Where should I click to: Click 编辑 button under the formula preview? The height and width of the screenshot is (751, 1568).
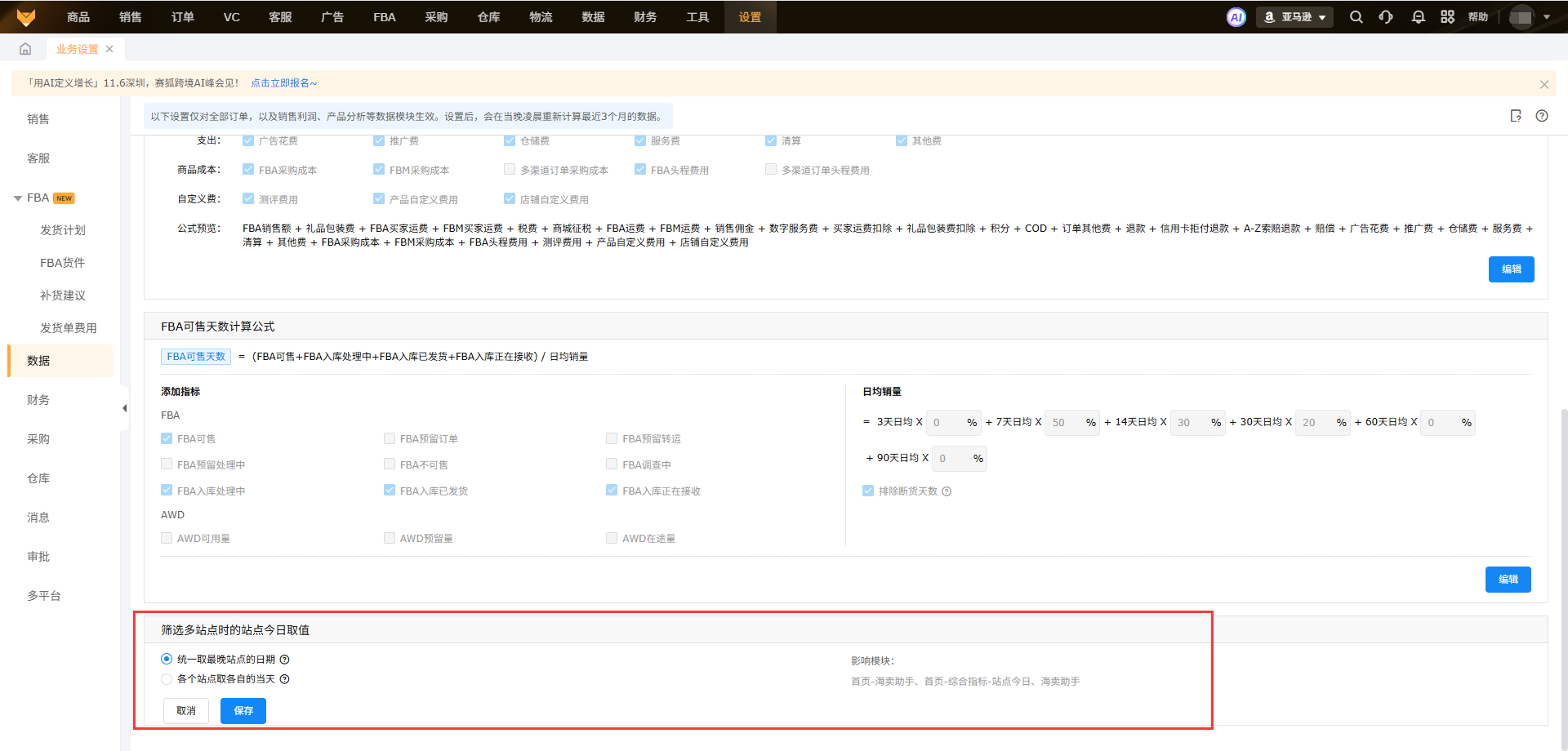tap(1511, 269)
